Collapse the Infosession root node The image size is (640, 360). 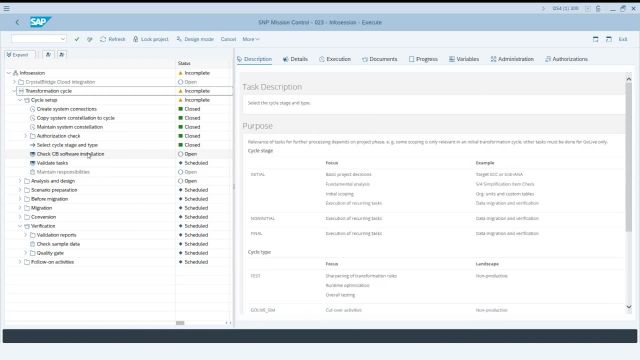click(9, 73)
